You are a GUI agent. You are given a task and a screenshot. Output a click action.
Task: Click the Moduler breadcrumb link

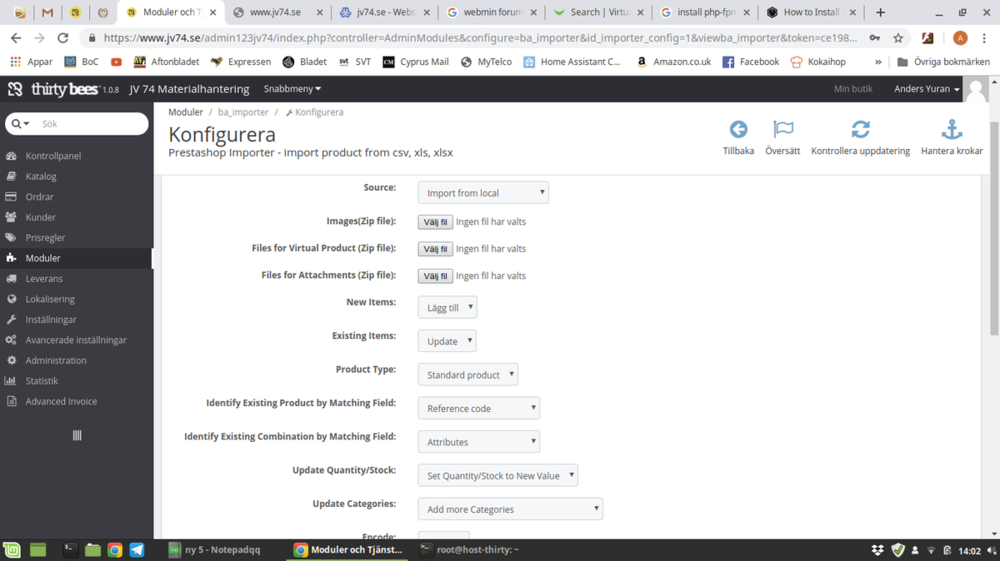pyautogui.click(x=185, y=112)
